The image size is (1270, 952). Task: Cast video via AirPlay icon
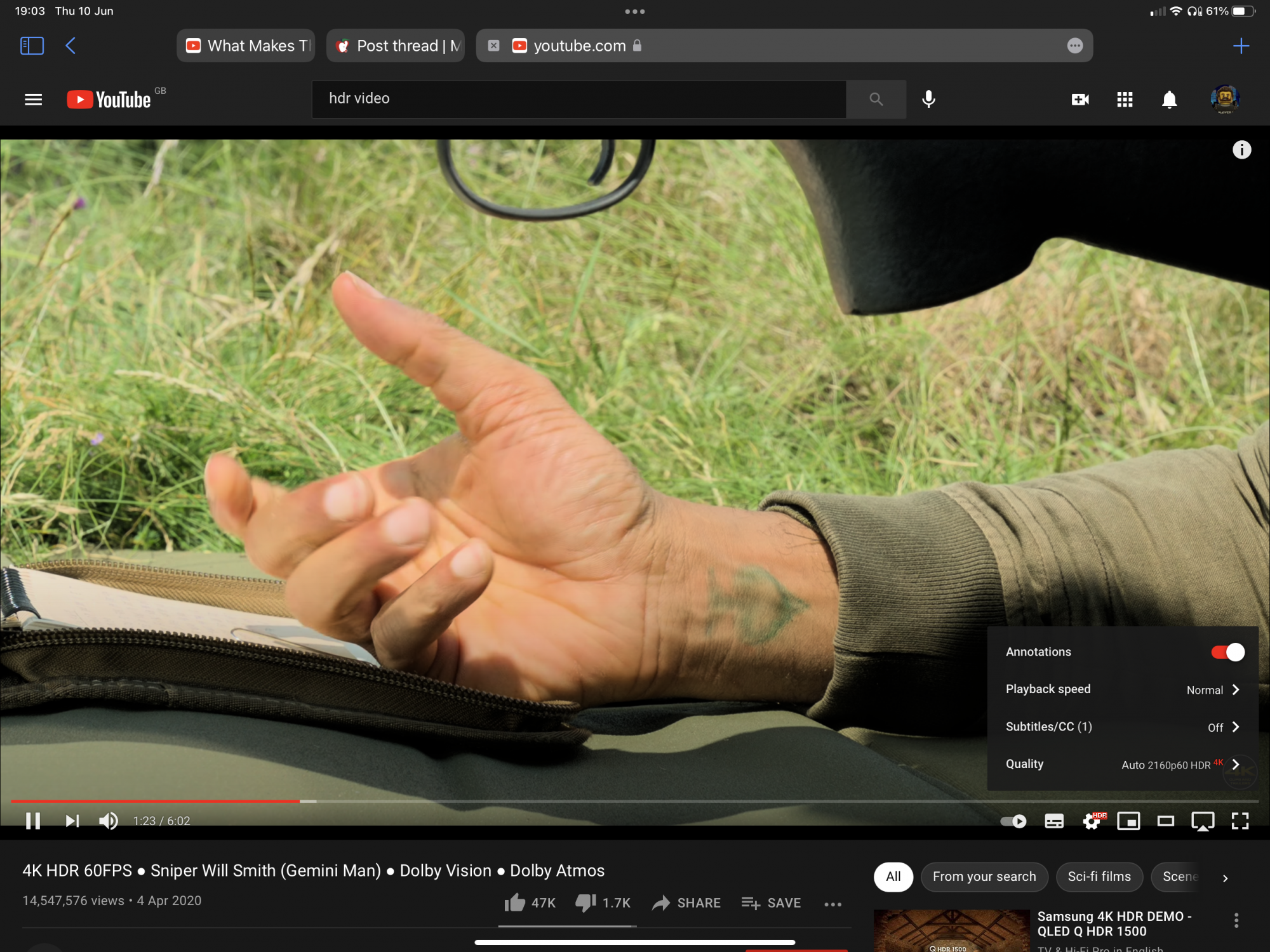click(1203, 821)
